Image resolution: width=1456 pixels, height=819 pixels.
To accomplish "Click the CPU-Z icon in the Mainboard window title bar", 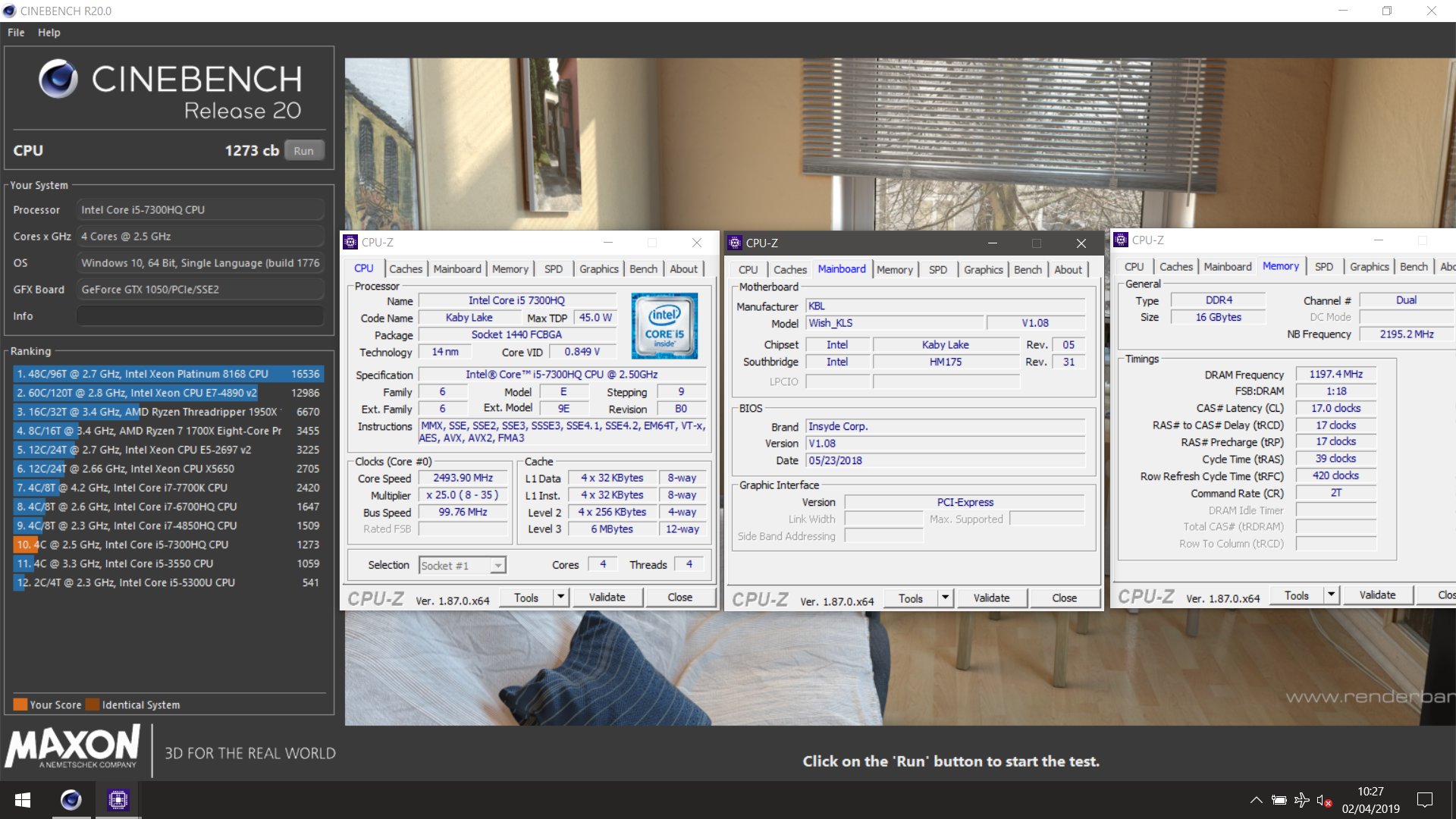I will (735, 243).
